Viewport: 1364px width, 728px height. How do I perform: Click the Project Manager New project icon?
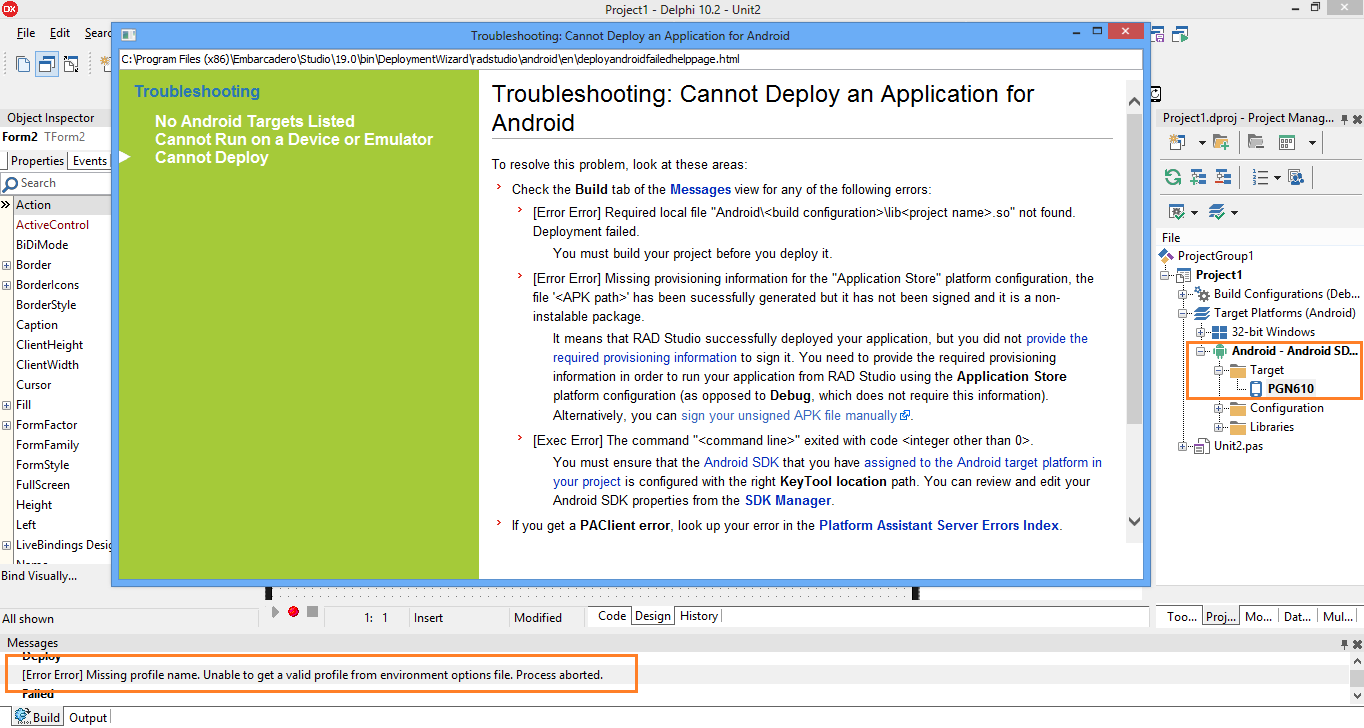point(1175,142)
